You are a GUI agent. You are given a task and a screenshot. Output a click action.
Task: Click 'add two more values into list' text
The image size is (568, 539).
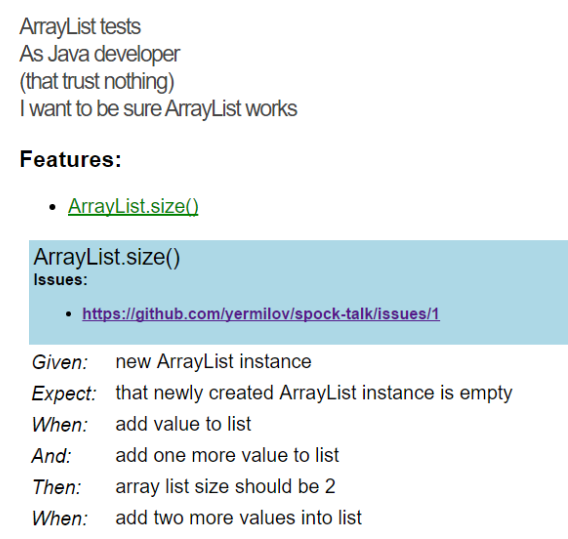[238, 518]
